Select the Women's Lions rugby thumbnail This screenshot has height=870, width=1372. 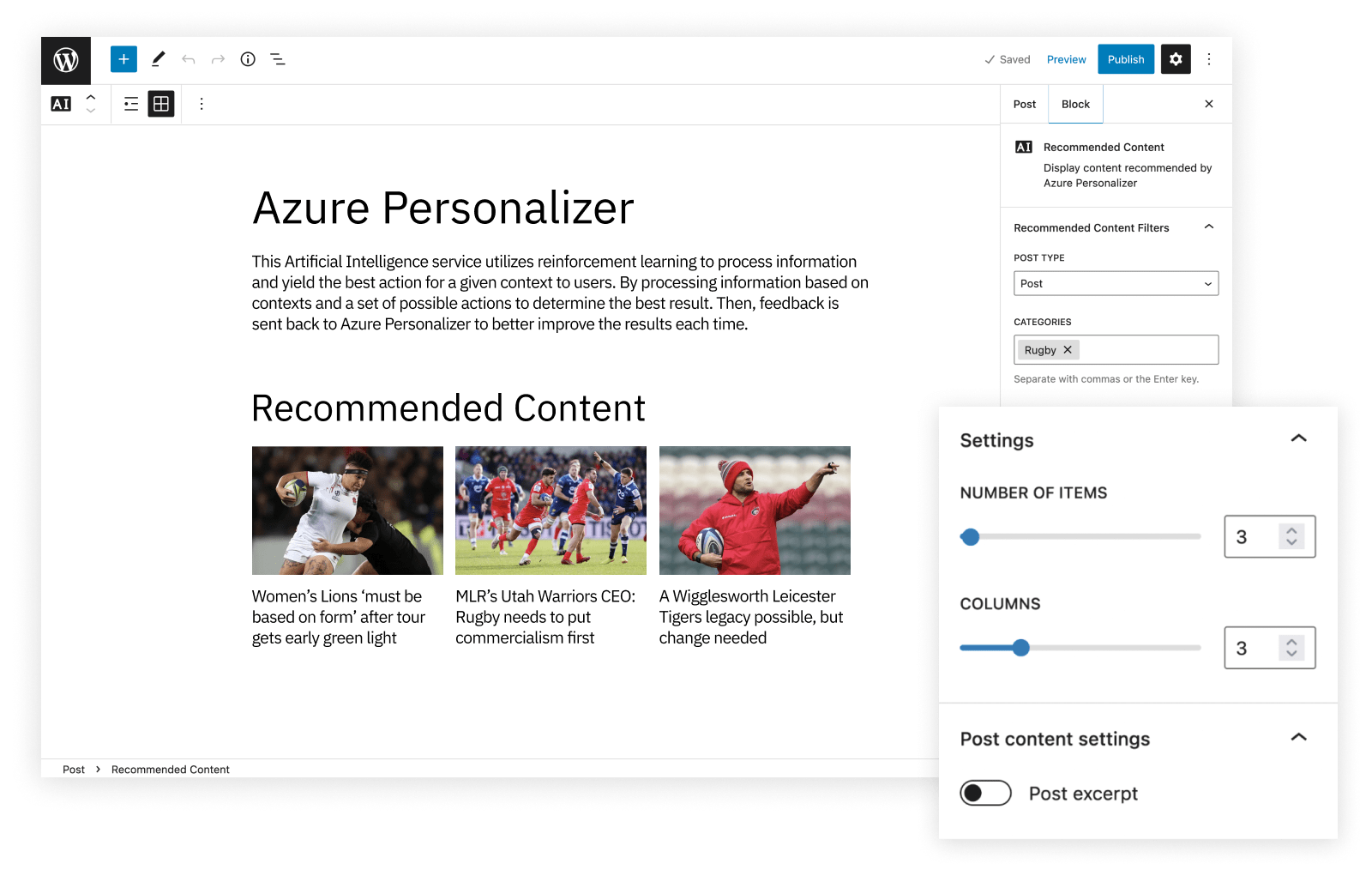click(x=347, y=511)
